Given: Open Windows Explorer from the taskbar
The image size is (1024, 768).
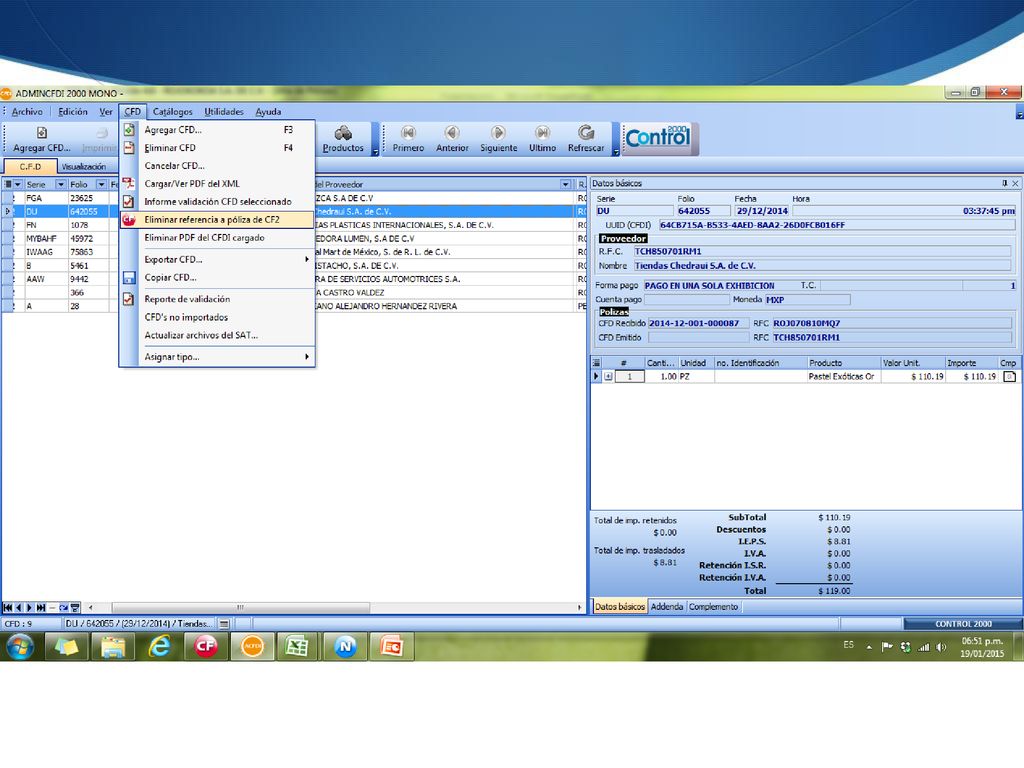Looking at the screenshot, I should pos(113,647).
